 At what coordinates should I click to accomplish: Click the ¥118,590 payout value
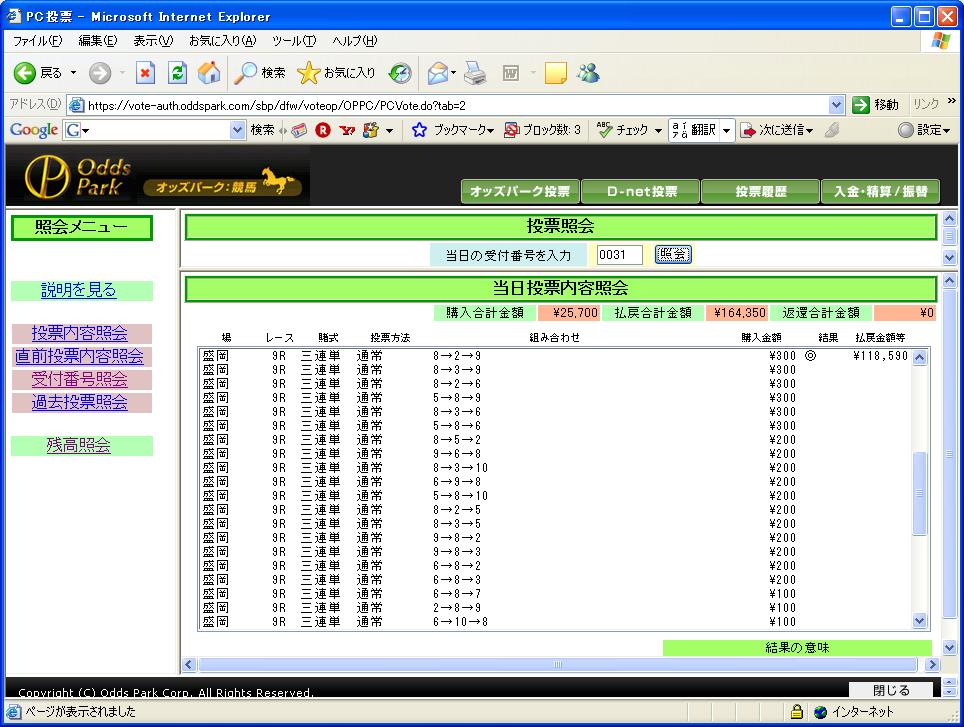(x=880, y=356)
